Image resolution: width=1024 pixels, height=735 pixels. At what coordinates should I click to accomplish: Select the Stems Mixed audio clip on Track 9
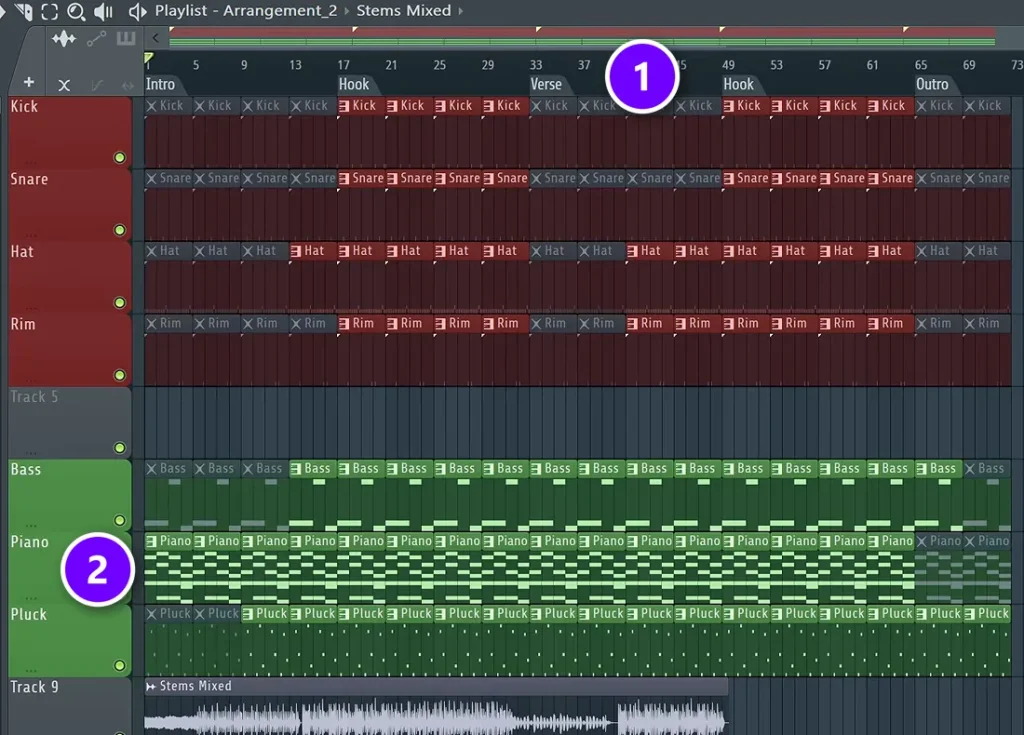tap(436, 706)
